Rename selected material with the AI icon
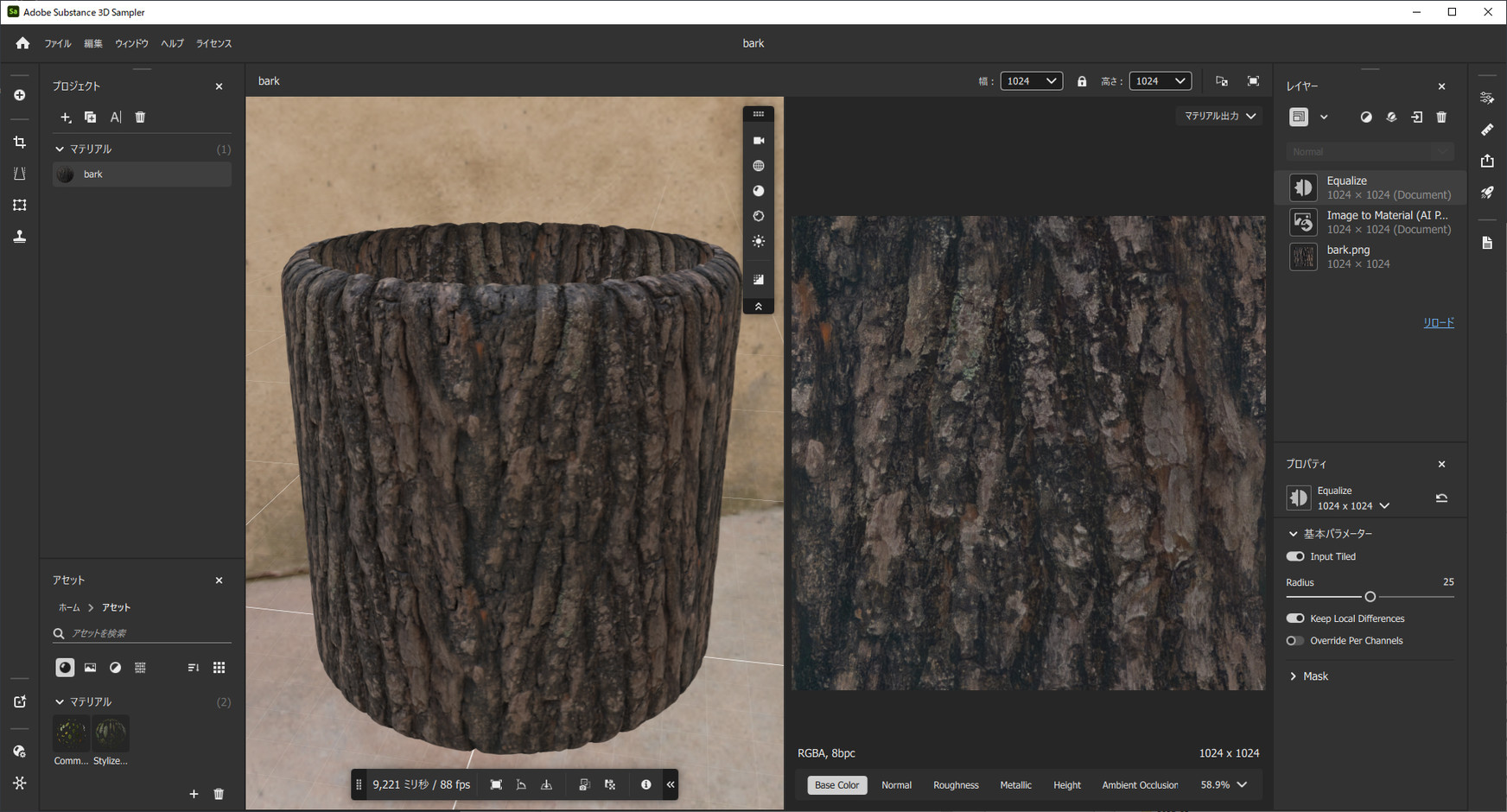The image size is (1507, 812). 116,117
